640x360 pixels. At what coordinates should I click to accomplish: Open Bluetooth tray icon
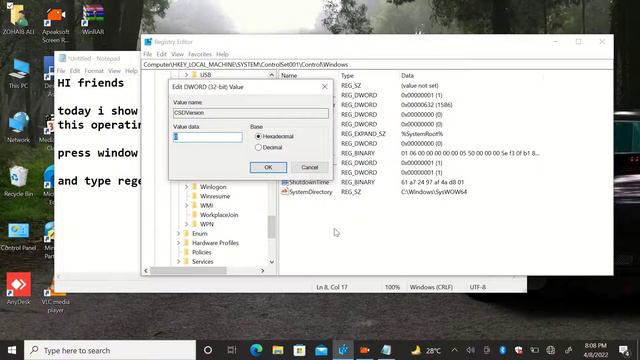pyautogui.click(x=502, y=350)
